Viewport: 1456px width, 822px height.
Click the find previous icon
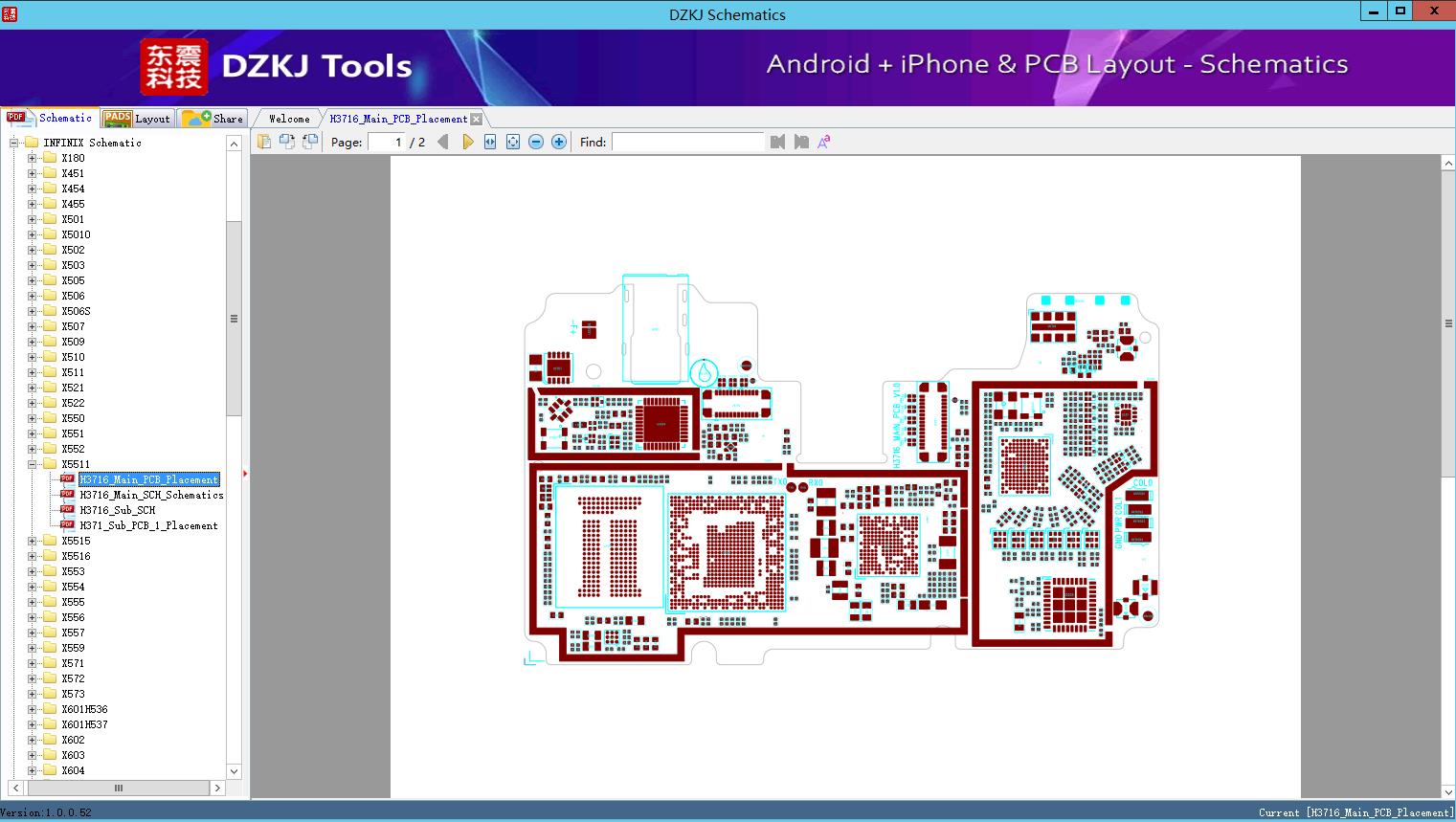[777, 142]
